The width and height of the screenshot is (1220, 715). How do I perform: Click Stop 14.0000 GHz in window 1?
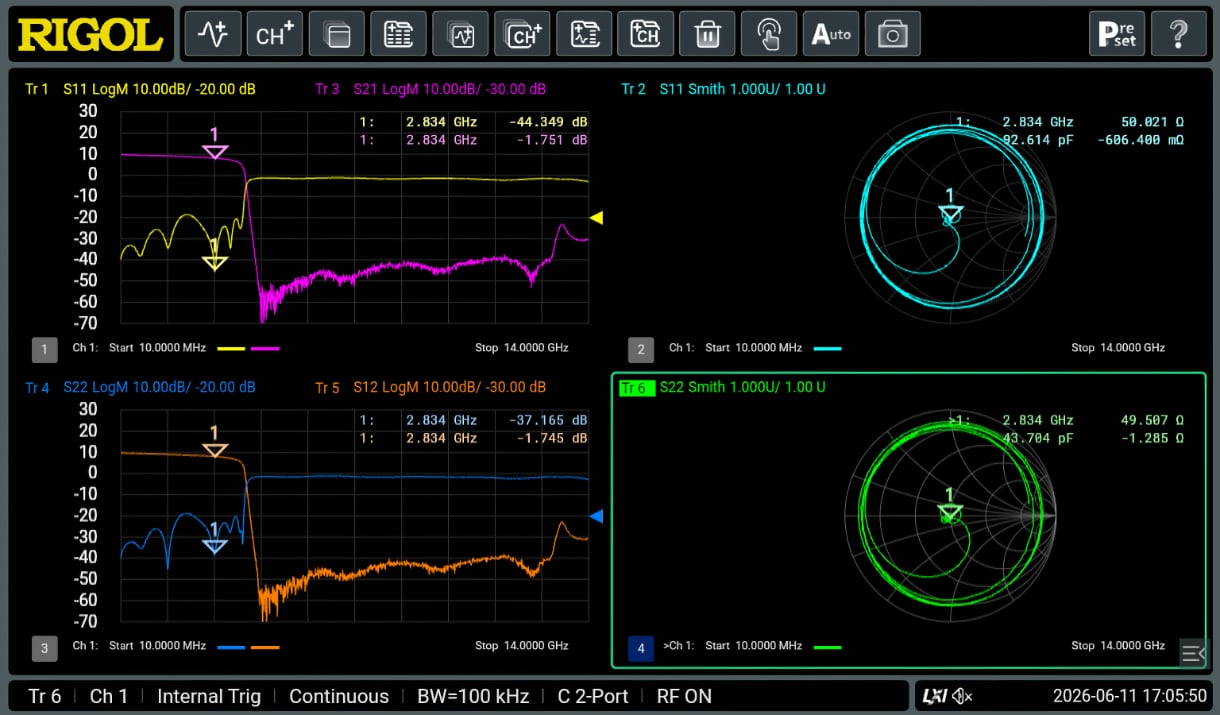[521, 348]
